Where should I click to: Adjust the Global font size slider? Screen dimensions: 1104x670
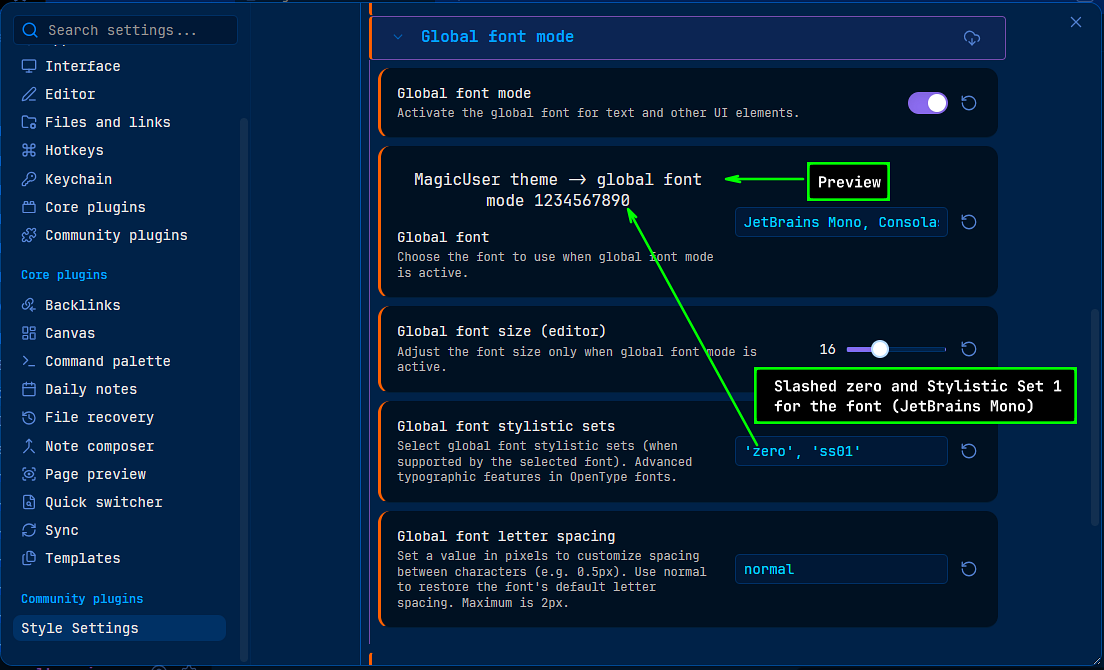click(x=896, y=349)
